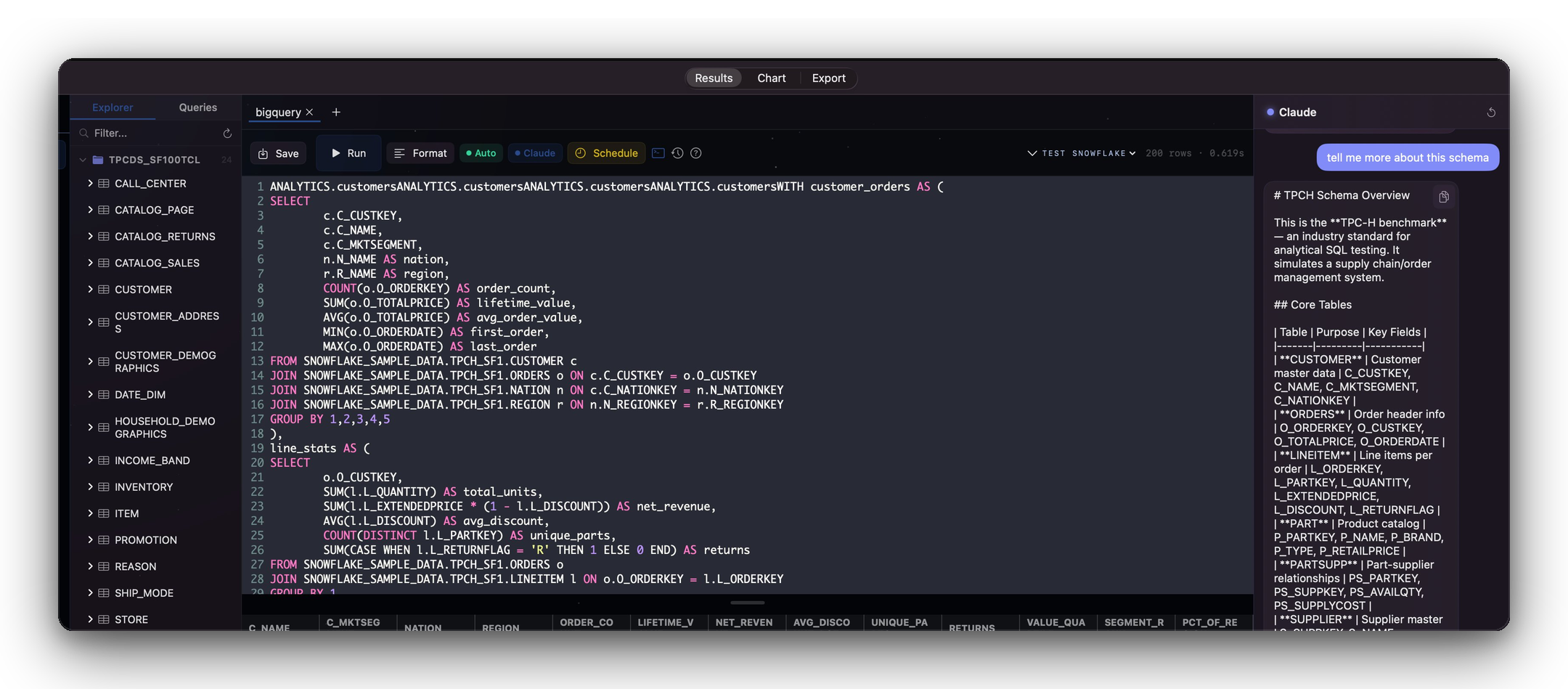Refresh the schema explorer

pyautogui.click(x=227, y=134)
